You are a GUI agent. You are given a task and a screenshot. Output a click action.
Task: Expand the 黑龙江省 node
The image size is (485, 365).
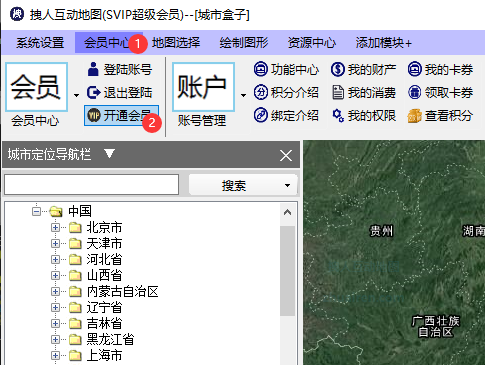tap(55, 339)
